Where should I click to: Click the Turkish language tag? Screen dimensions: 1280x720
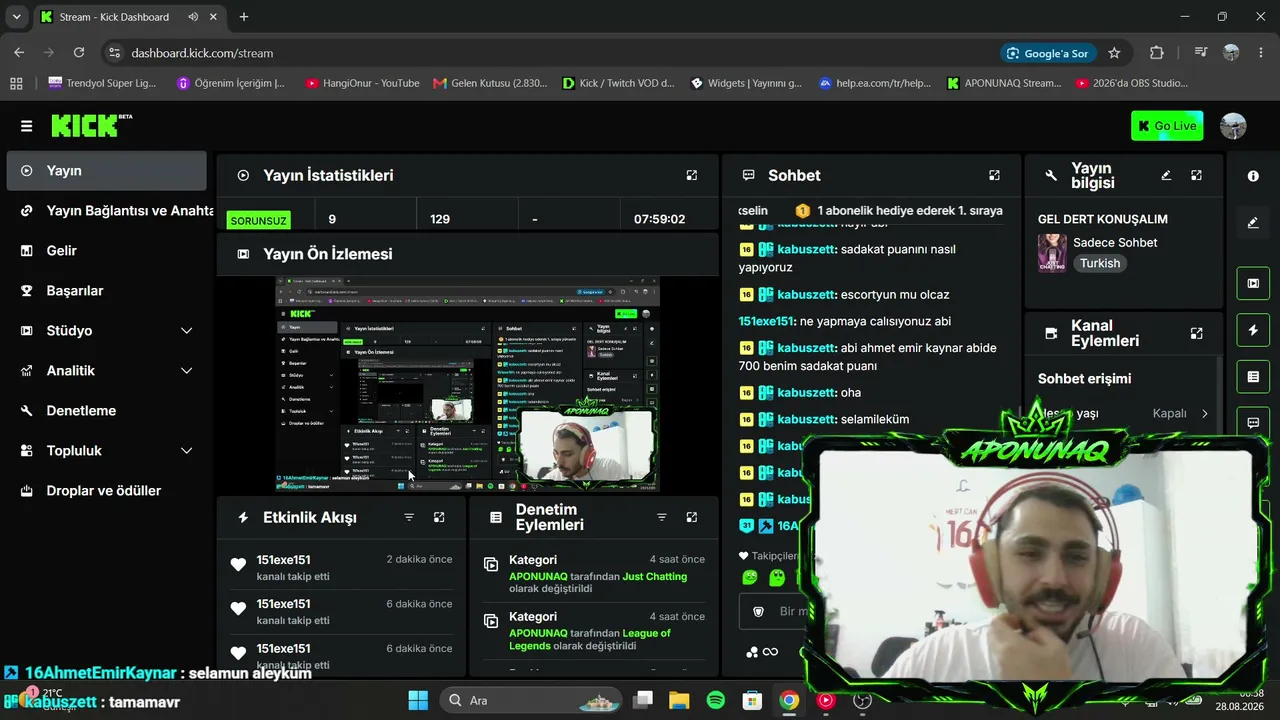click(x=1100, y=263)
